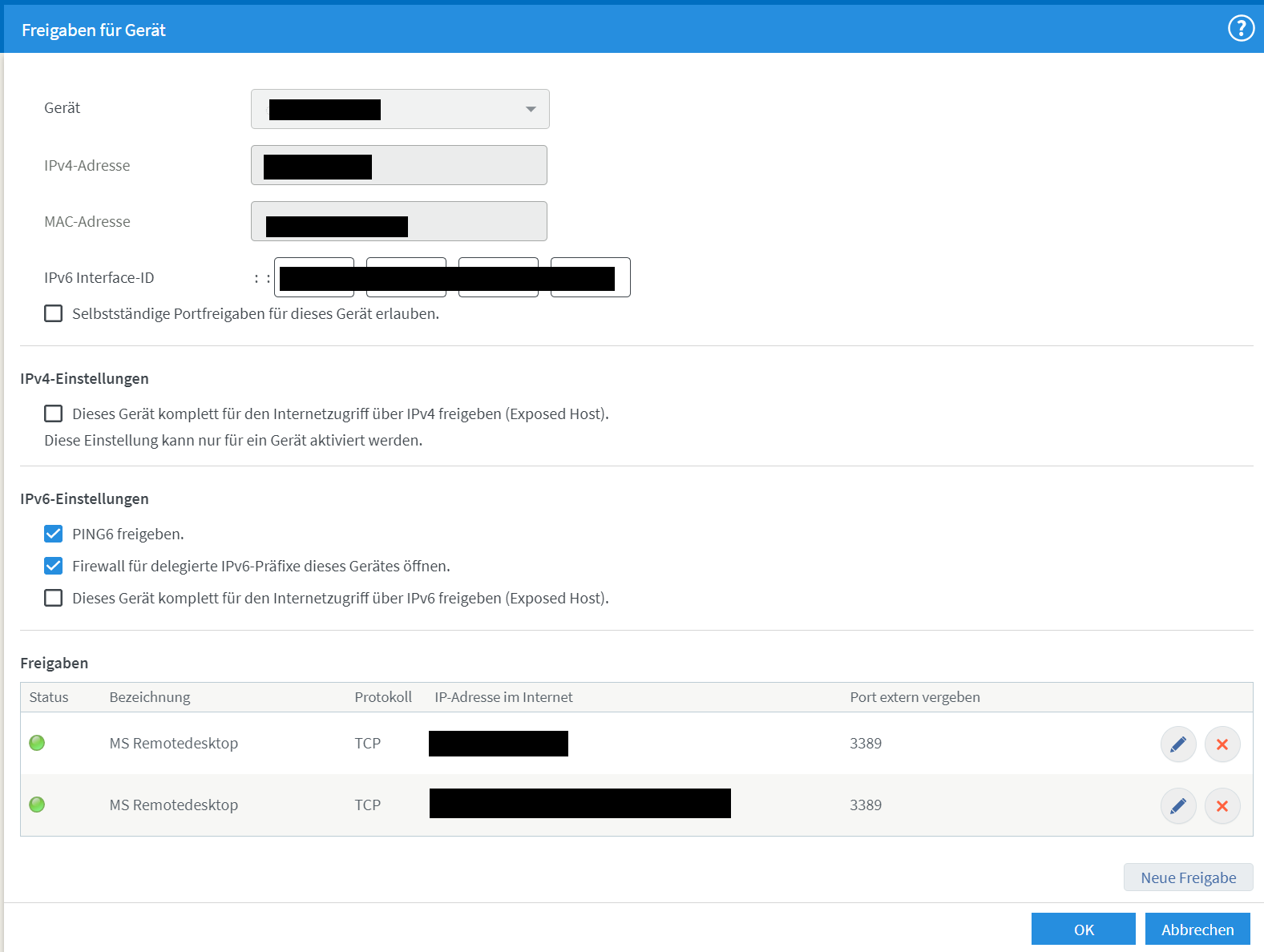Viewport: 1264px width, 952px height.
Task: Click the Port extern vergeben column header
Action: 915,697
